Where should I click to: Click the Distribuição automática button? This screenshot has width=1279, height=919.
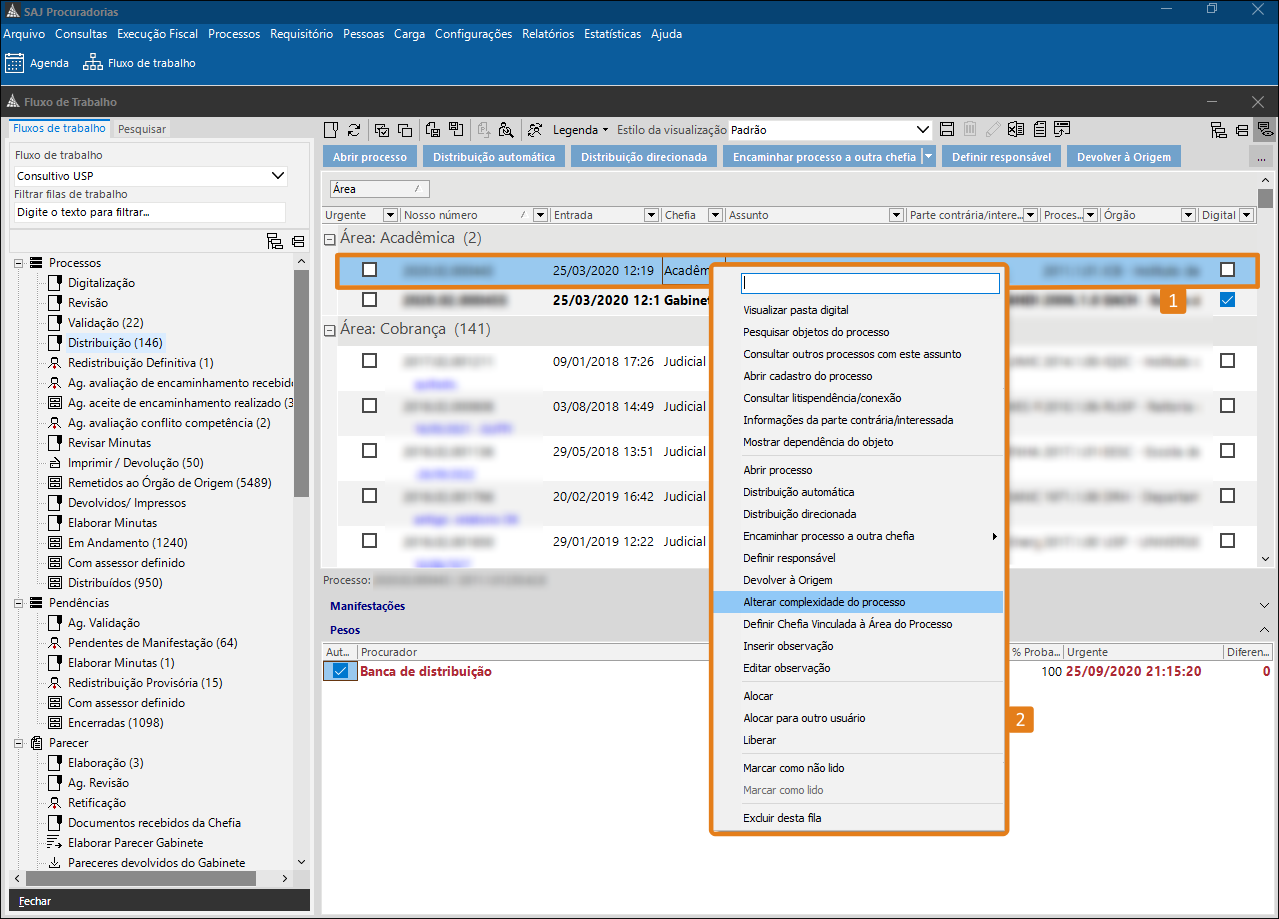pyautogui.click(x=494, y=157)
